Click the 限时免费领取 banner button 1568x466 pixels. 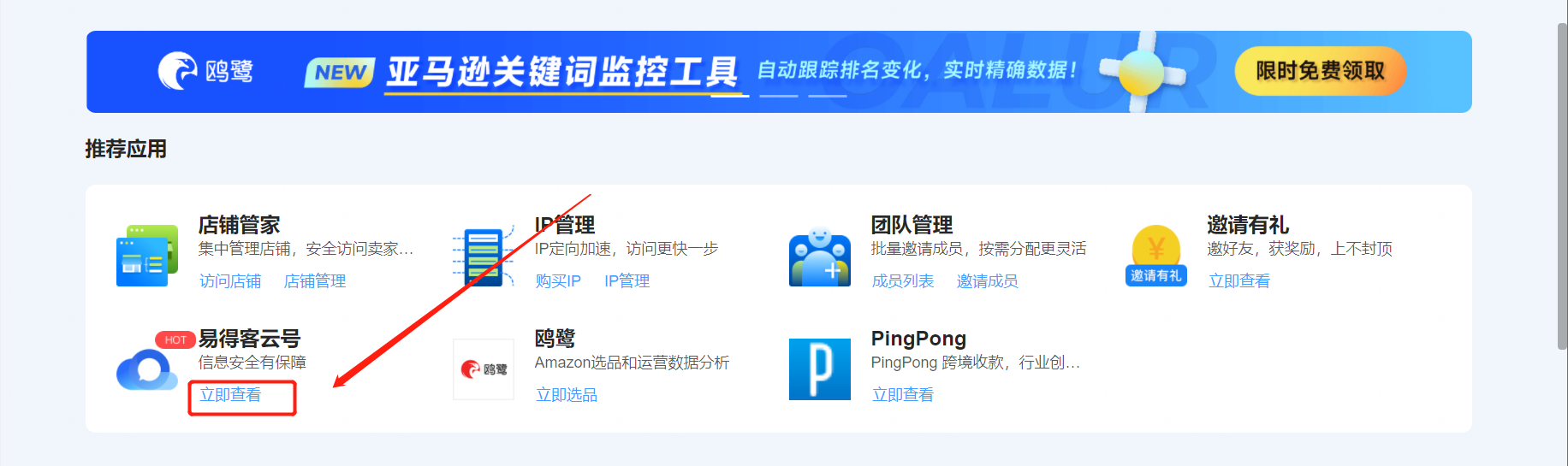[x=1320, y=71]
